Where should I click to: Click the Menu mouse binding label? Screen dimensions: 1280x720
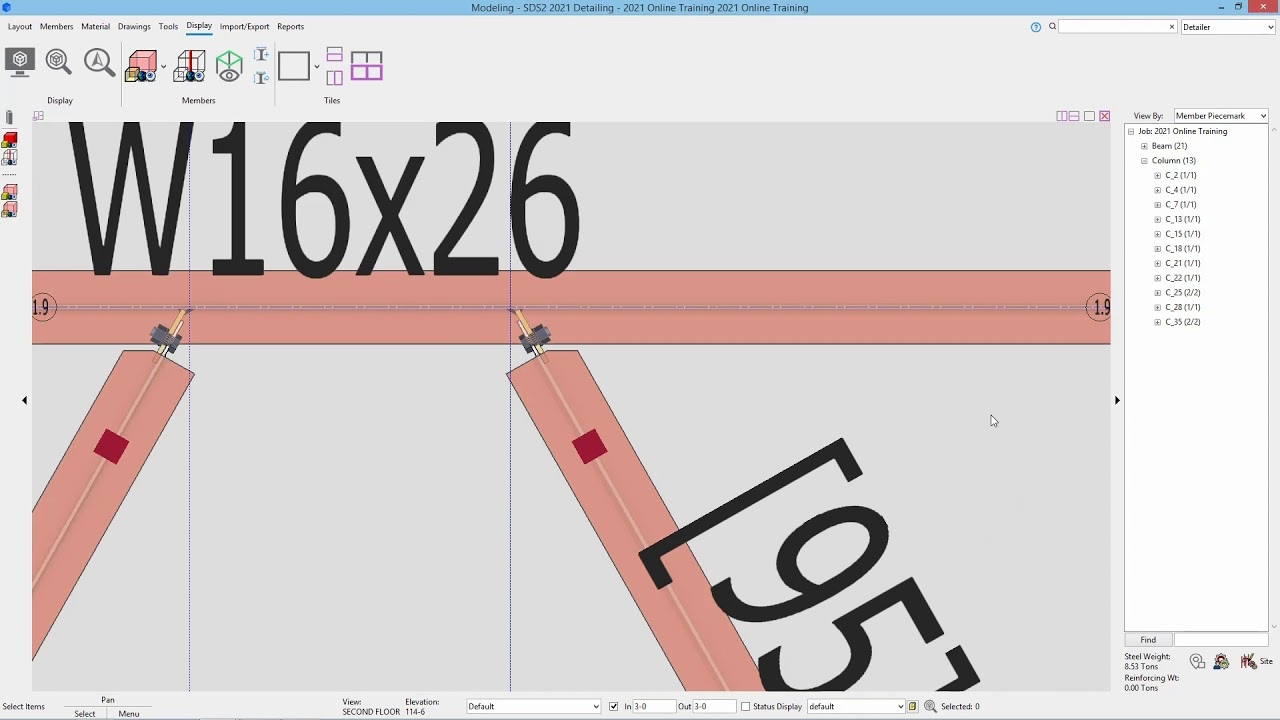point(129,714)
